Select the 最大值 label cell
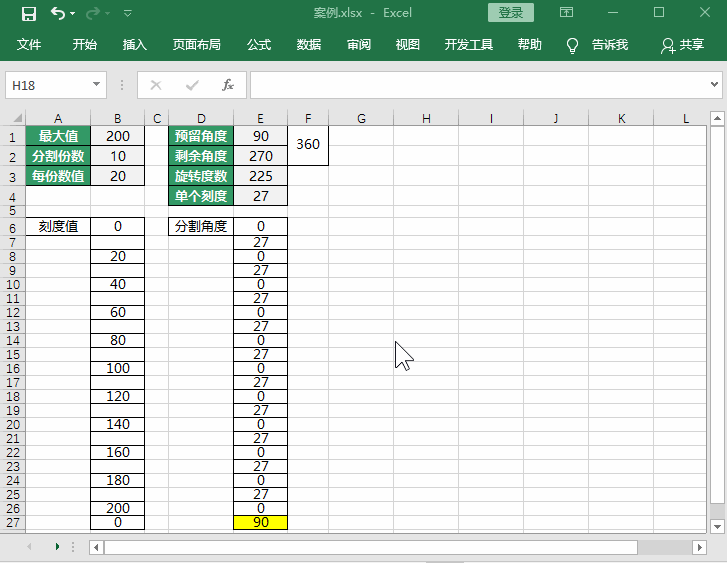This screenshot has height=563, width=727. [x=58, y=136]
